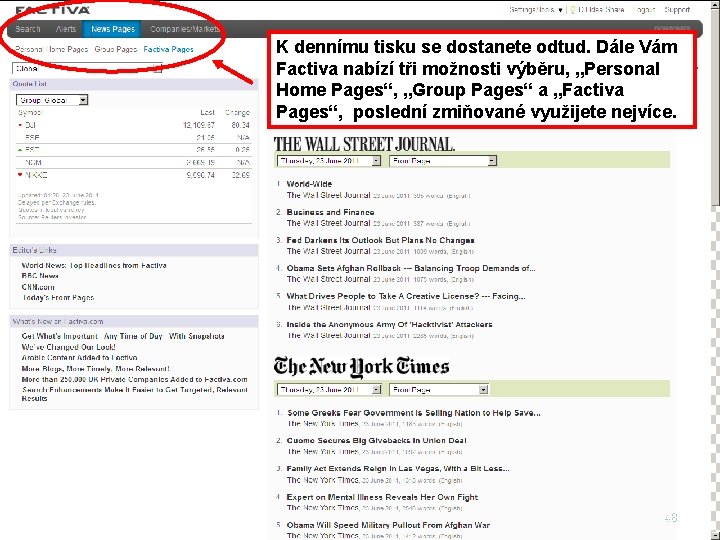The height and width of the screenshot is (540, 720).
Task: Open 'Search Enhancements' announcement link
Action: [x=135, y=394]
